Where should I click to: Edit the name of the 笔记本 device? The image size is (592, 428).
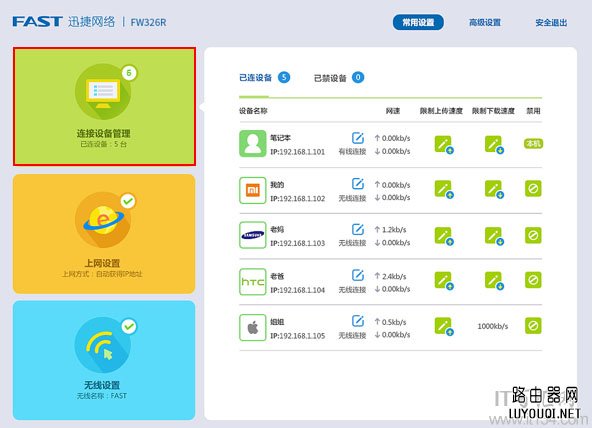click(358, 138)
